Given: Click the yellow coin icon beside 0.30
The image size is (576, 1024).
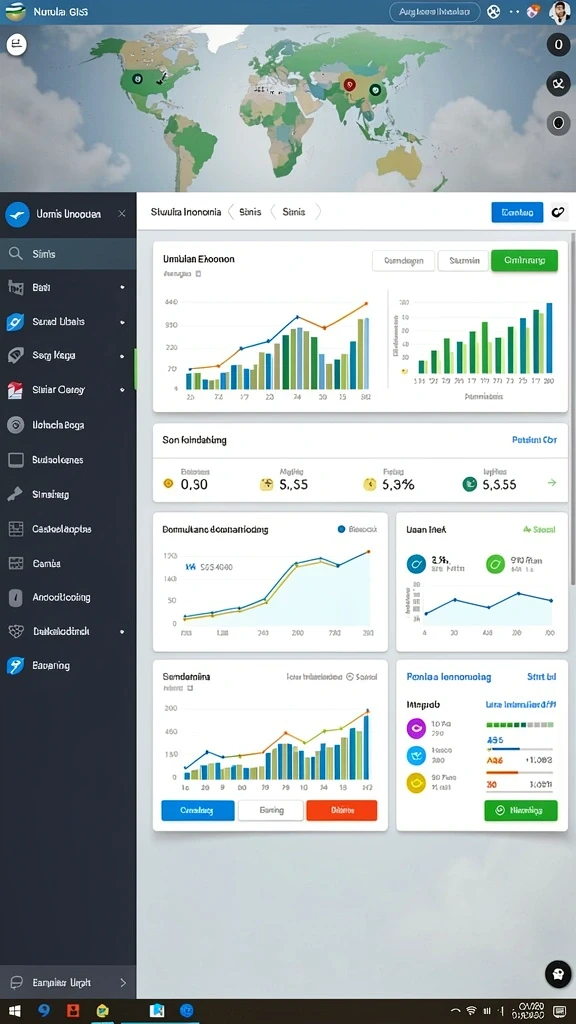Looking at the screenshot, I should [168, 484].
